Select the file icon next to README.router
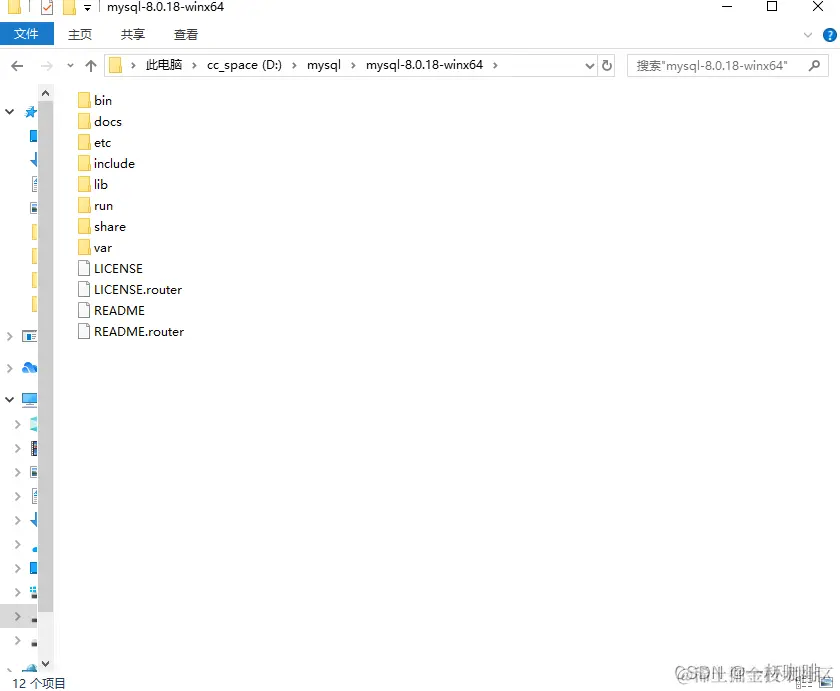The height and width of the screenshot is (691, 840). pyautogui.click(x=84, y=332)
